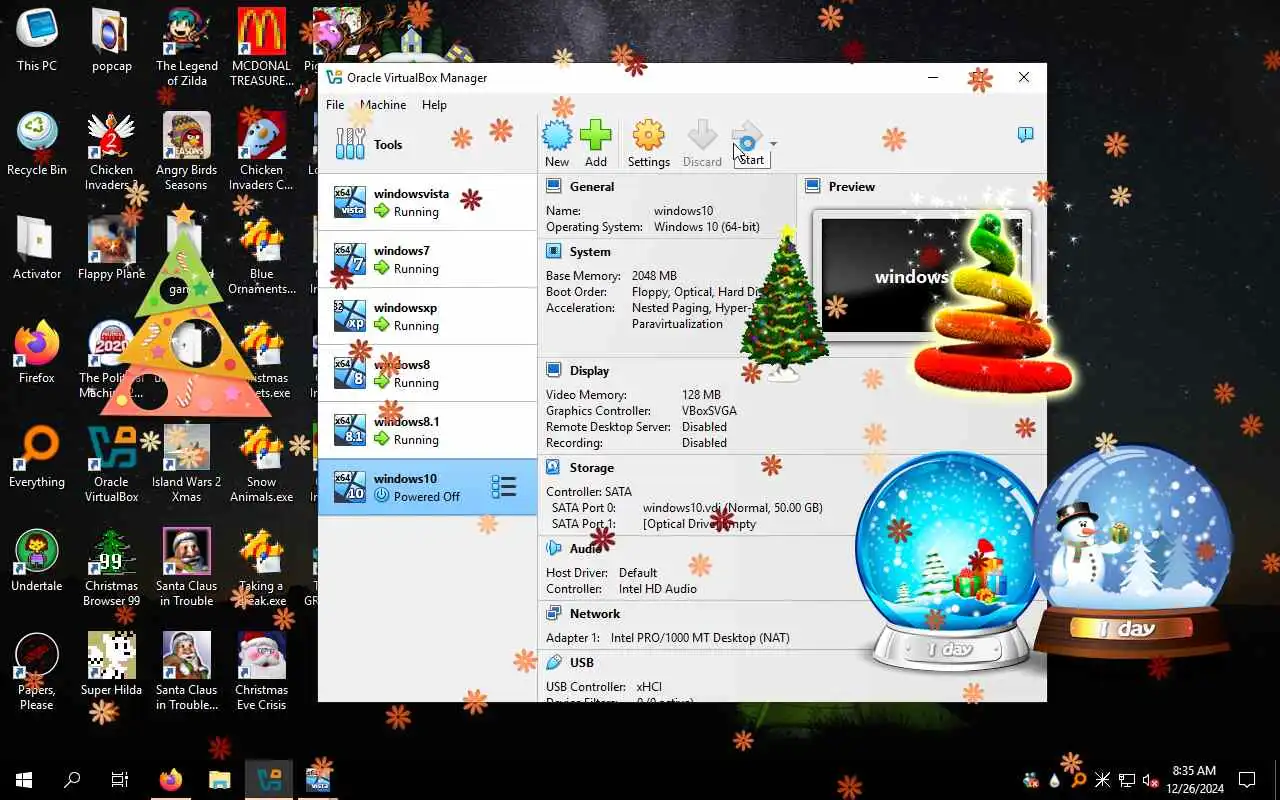Click the Intel PRO/1000 MT Desktop adapter text
The height and width of the screenshot is (800, 1280).
(700, 638)
